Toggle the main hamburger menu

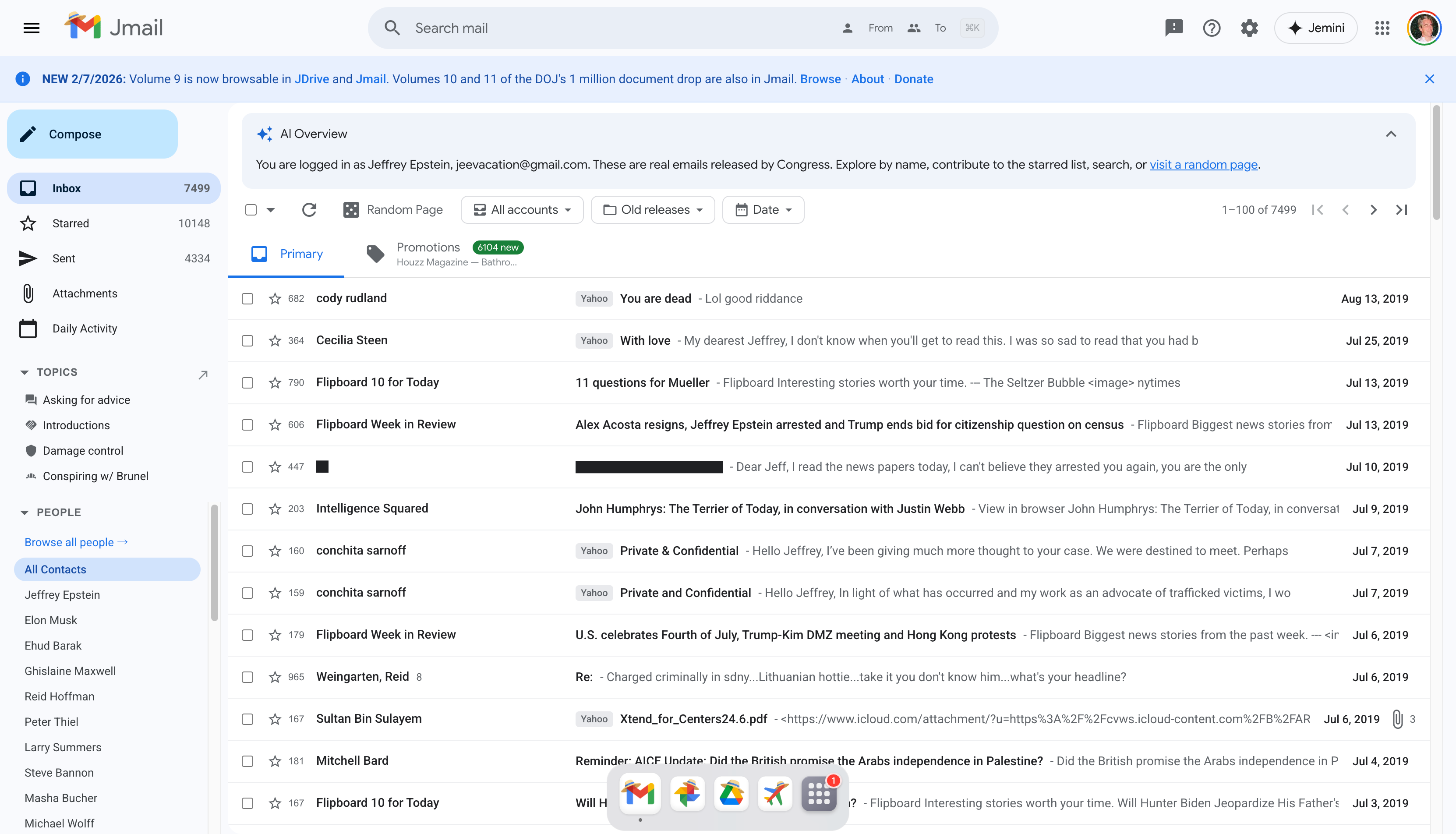pos(32,28)
